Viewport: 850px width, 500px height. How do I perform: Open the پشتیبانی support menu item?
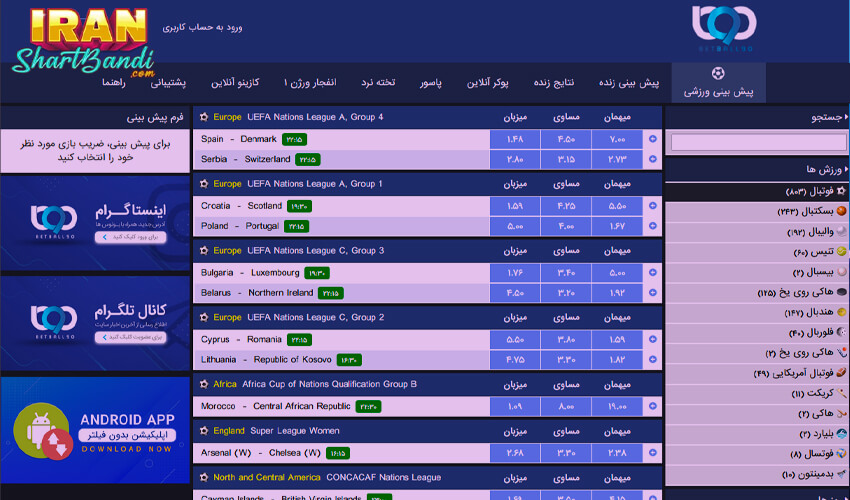click(168, 82)
